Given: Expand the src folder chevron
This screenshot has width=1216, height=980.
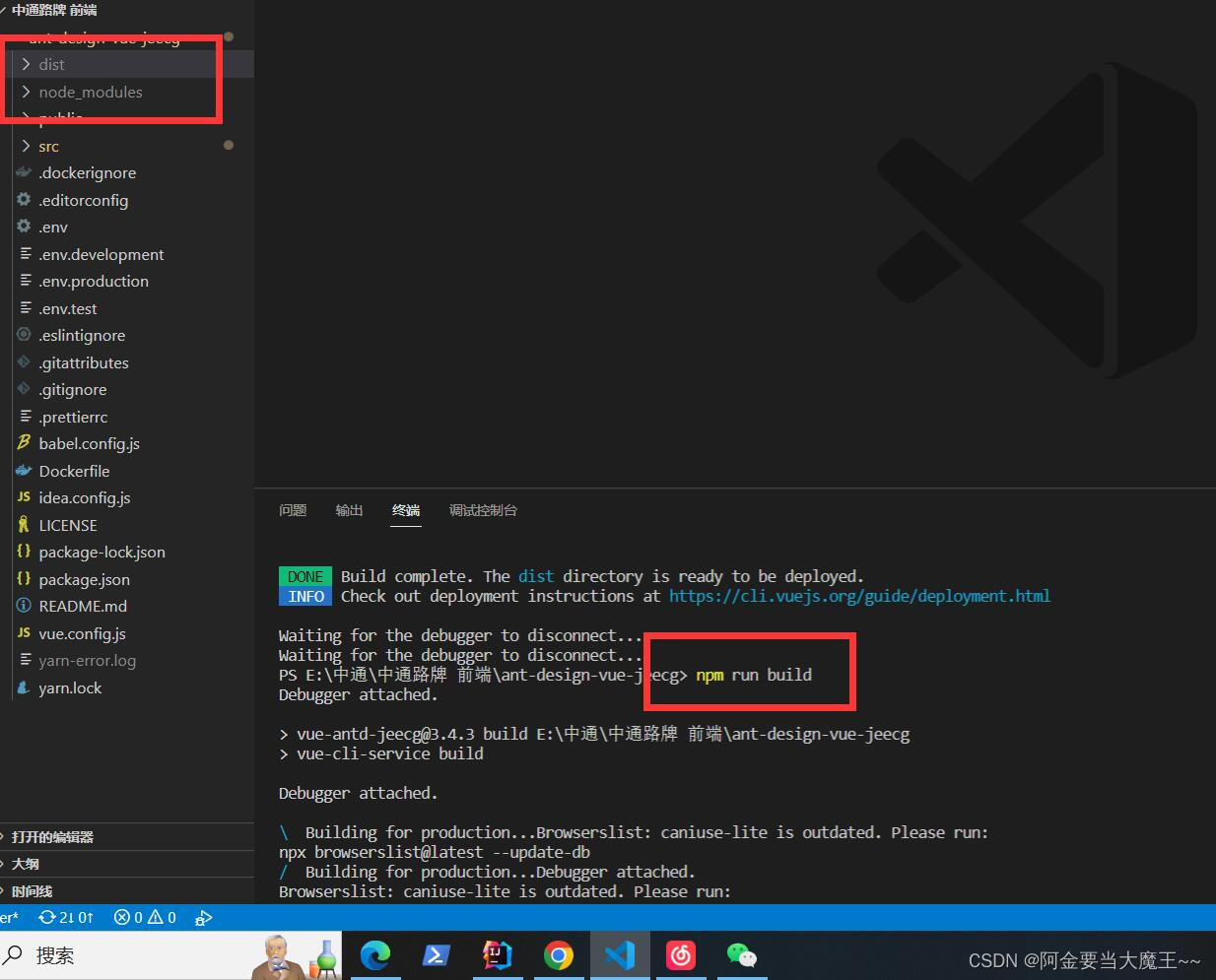Looking at the screenshot, I should [26, 146].
